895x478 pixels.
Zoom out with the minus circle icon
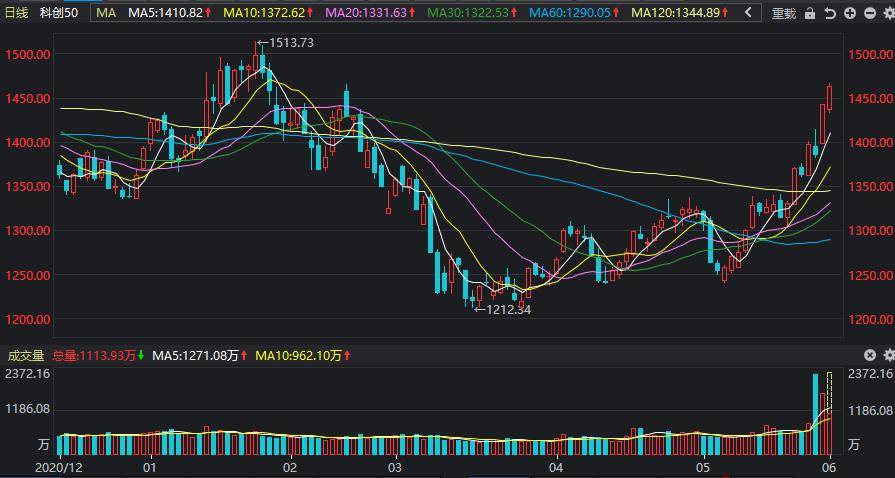click(x=870, y=13)
